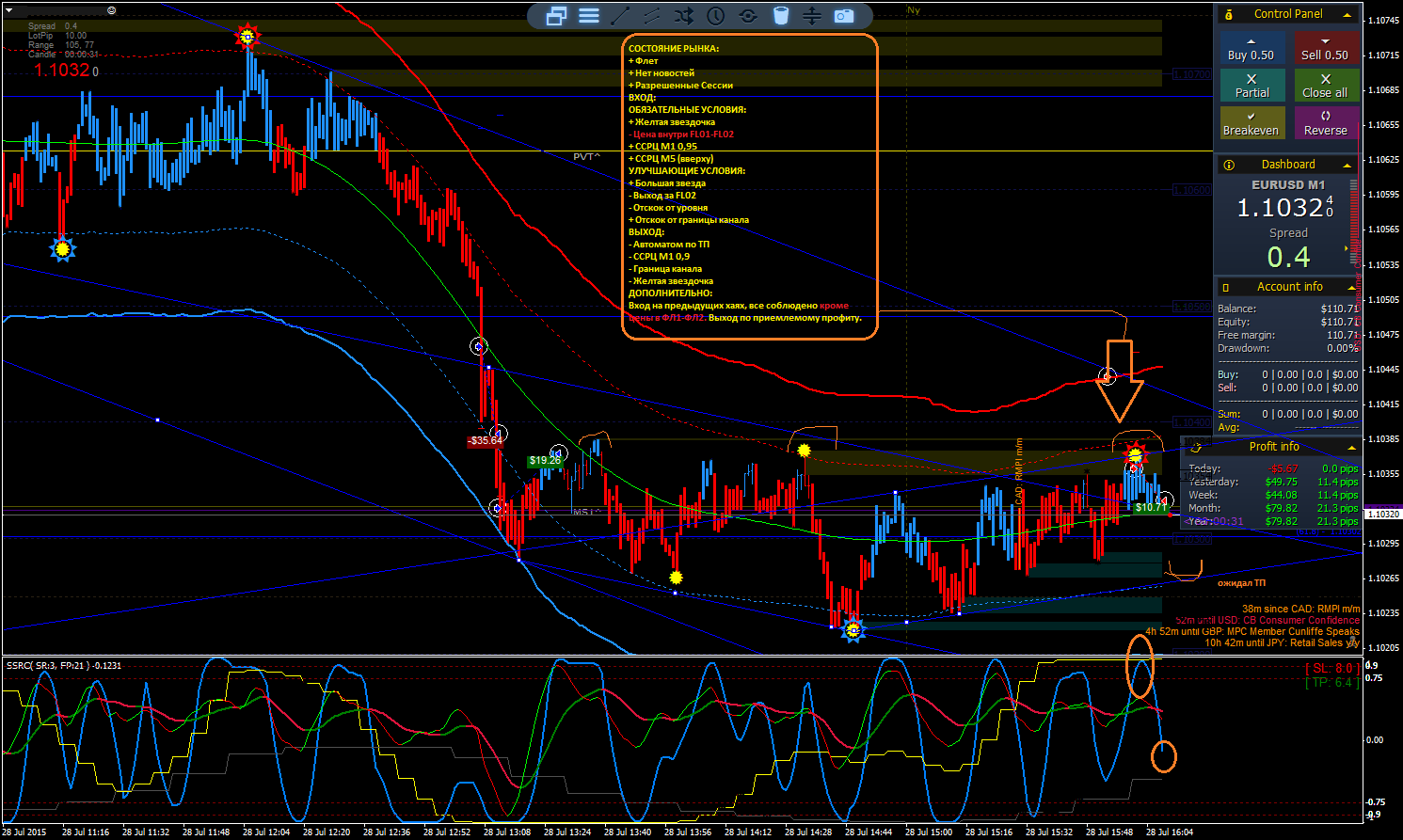Image resolution: width=1403 pixels, height=840 pixels.
Task: Click the stacked windows toolbar icon
Action: tap(556, 16)
